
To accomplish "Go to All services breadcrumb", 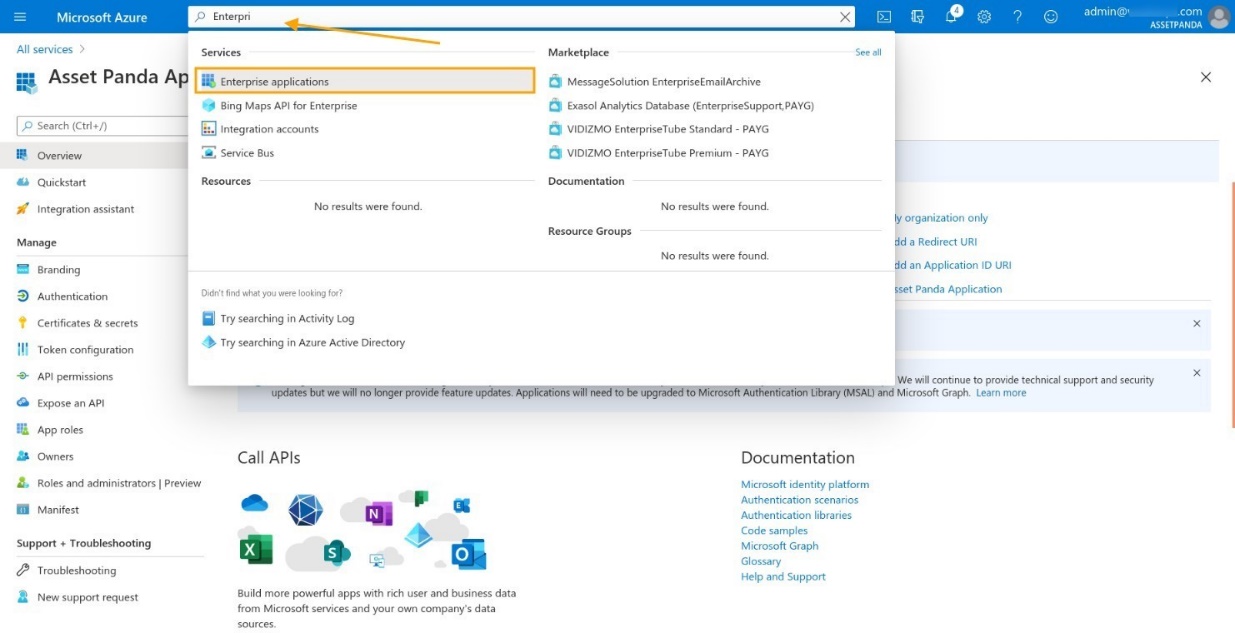I will 44,49.
